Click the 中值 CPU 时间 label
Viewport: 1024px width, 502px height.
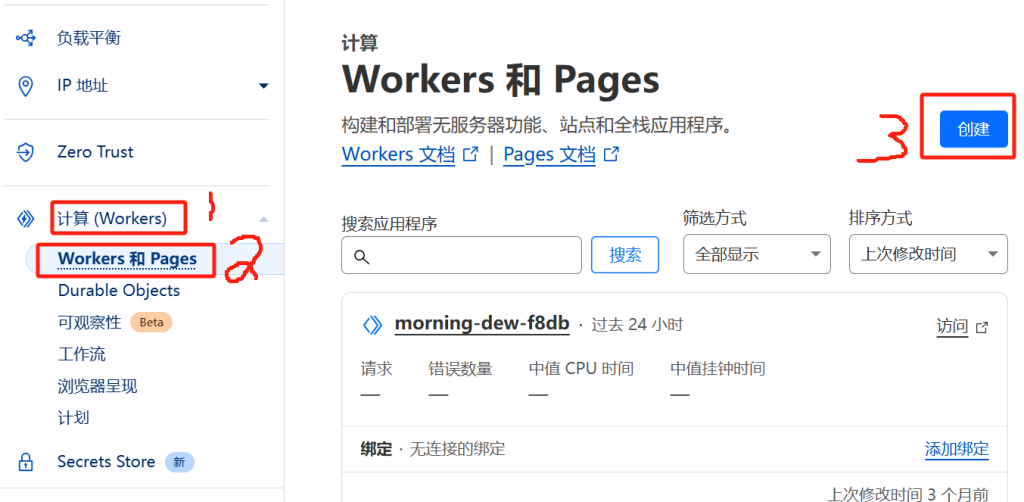pyautogui.click(x=581, y=369)
